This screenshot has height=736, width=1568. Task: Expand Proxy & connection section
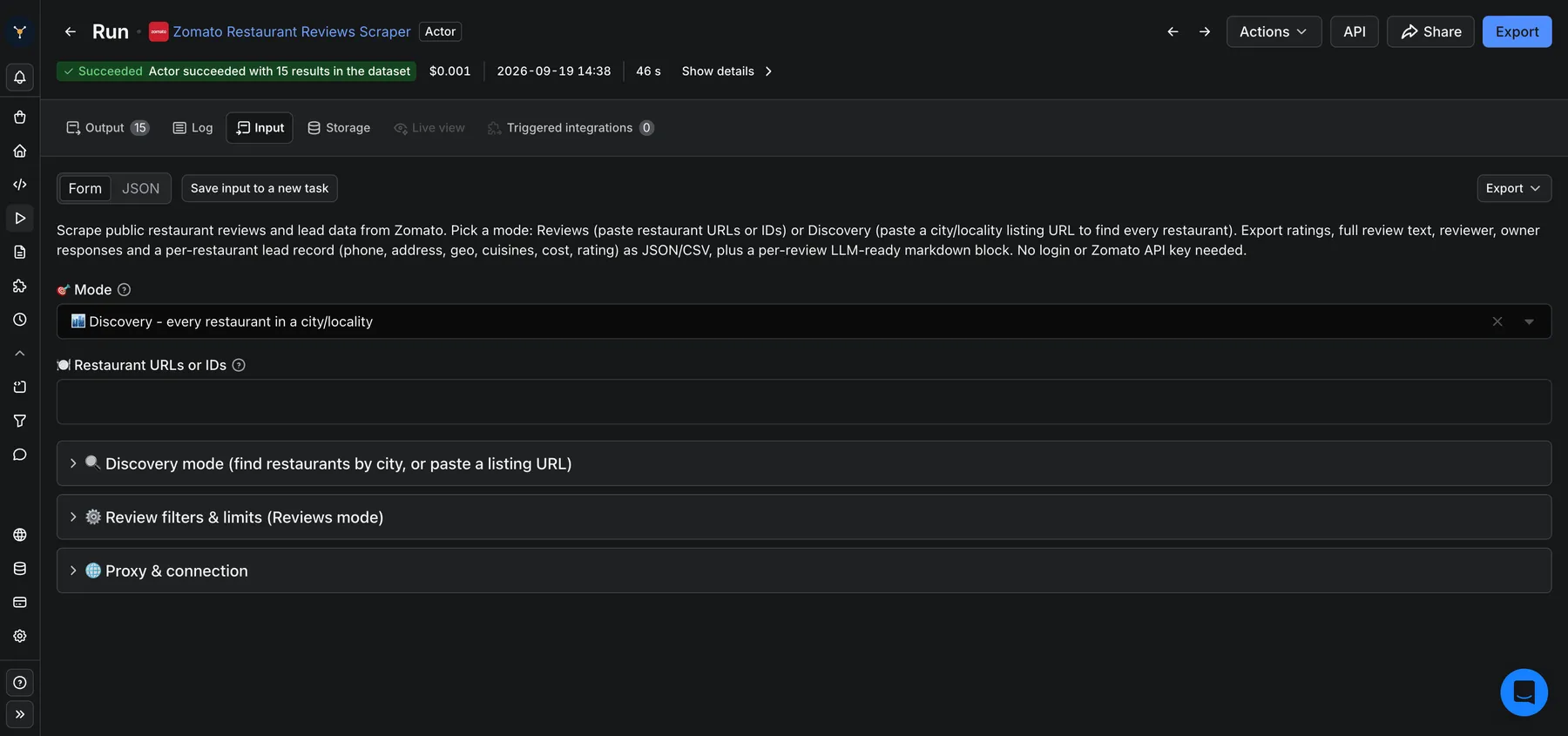(x=803, y=571)
